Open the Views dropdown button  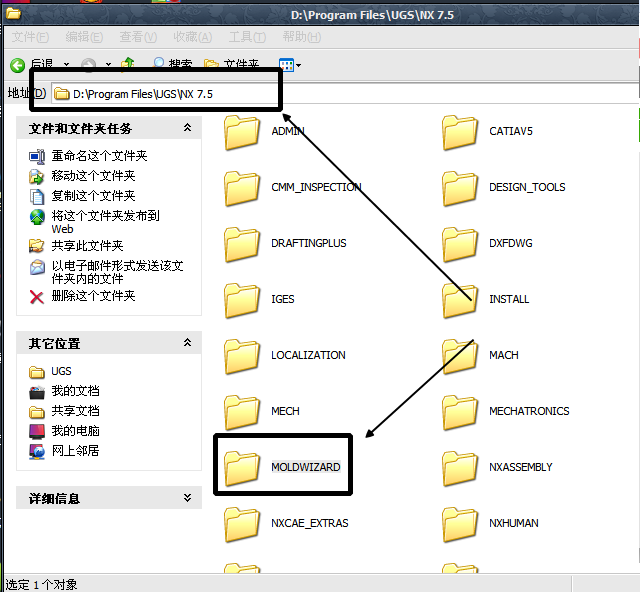(x=290, y=65)
